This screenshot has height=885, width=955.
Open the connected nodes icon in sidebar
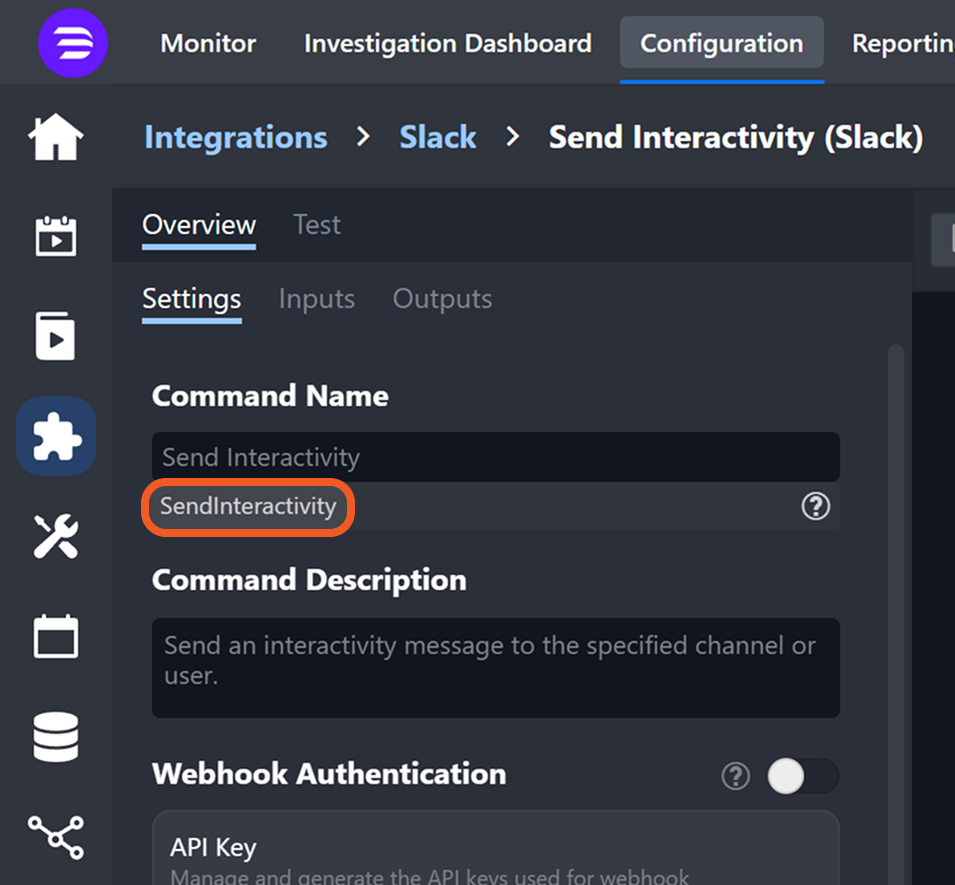pyautogui.click(x=56, y=836)
